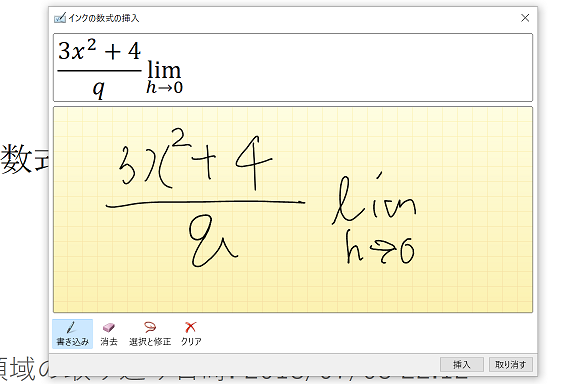This screenshot has height=384, width=576.
Task: Click the ink equation title bar icon
Action: (60, 18)
